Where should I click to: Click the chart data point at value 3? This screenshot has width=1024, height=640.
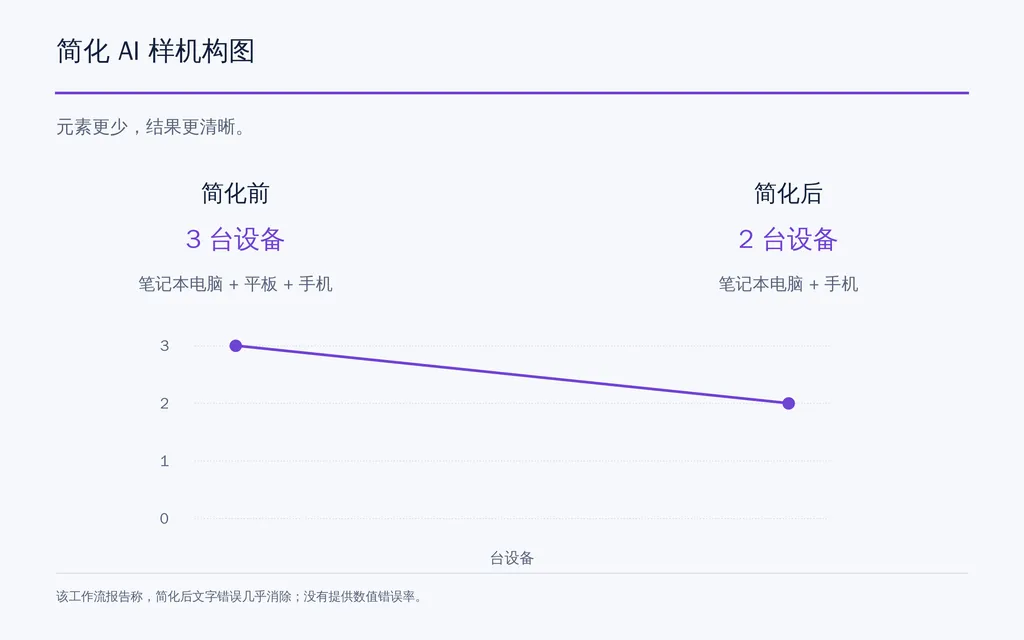click(236, 345)
